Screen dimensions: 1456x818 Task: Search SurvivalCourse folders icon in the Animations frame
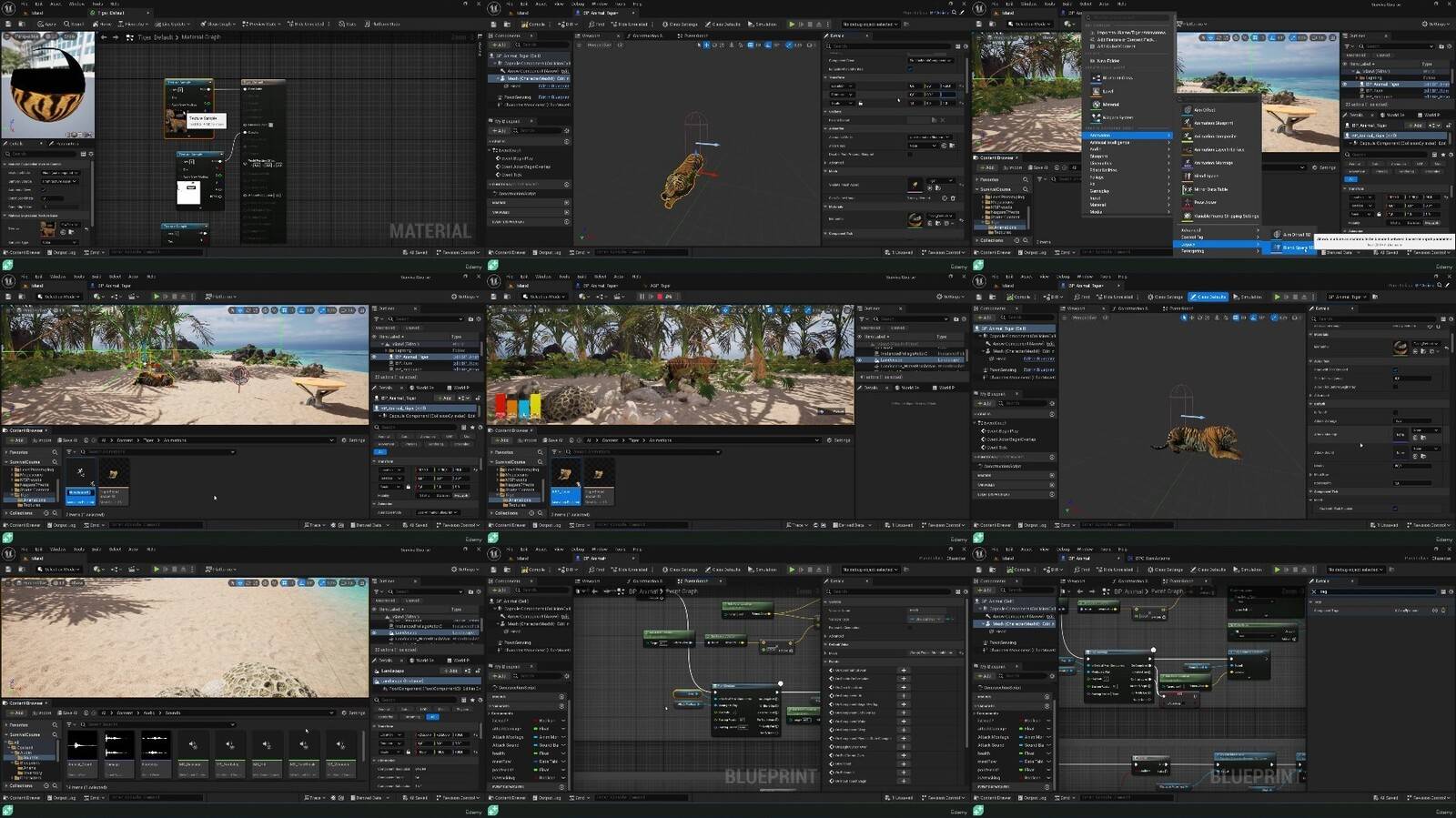coord(55,462)
